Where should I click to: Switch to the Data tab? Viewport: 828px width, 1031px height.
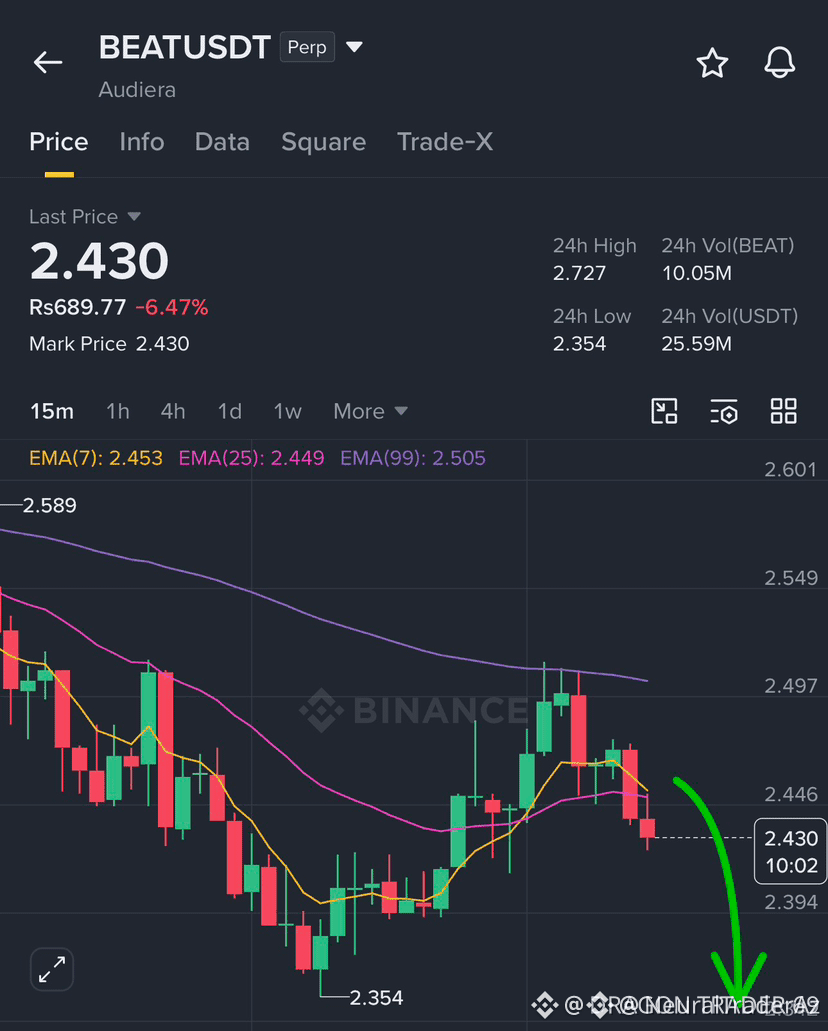(x=222, y=142)
